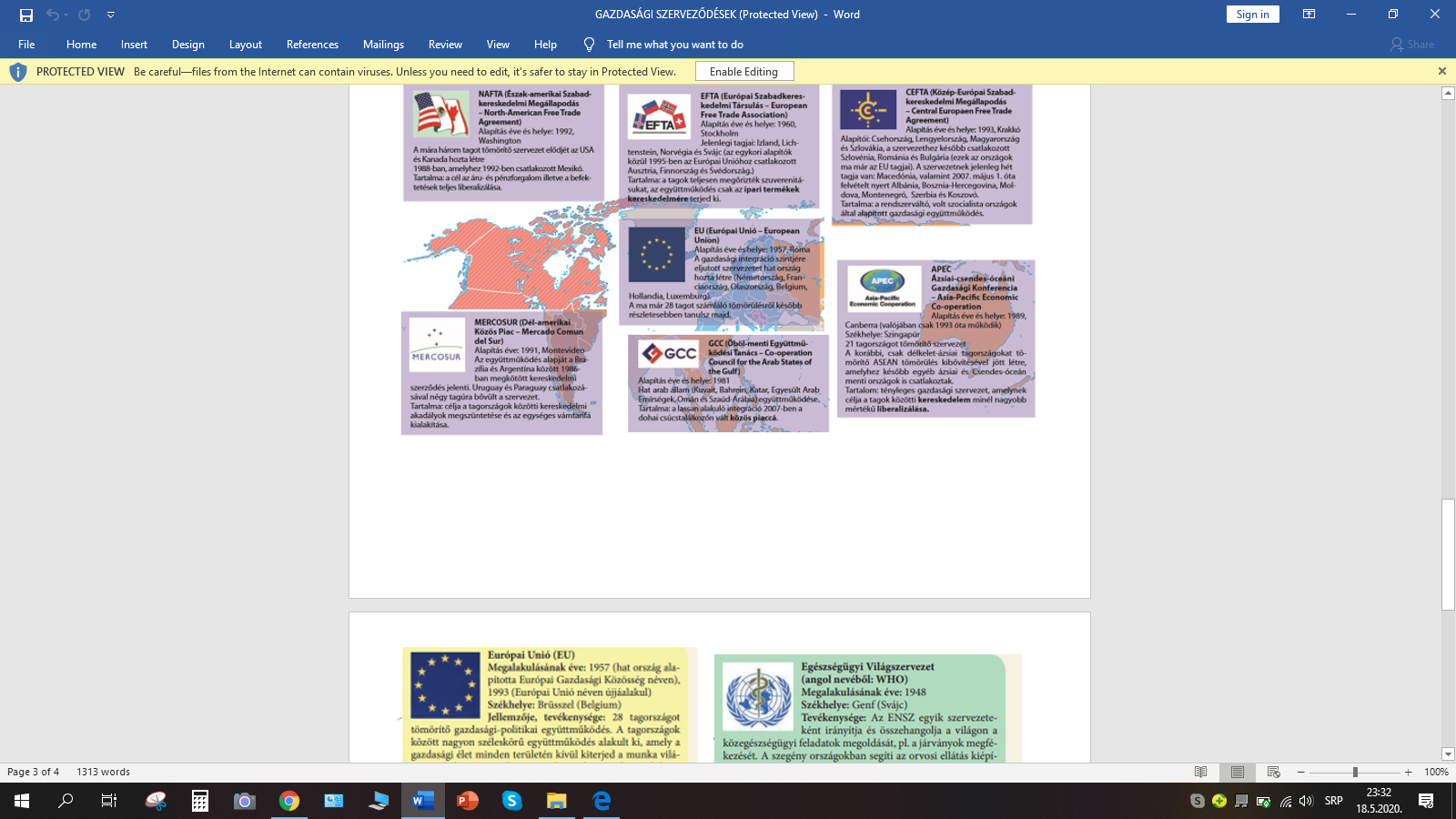Open Ribbon Display Options icon
The image size is (1456, 819).
point(1309,15)
